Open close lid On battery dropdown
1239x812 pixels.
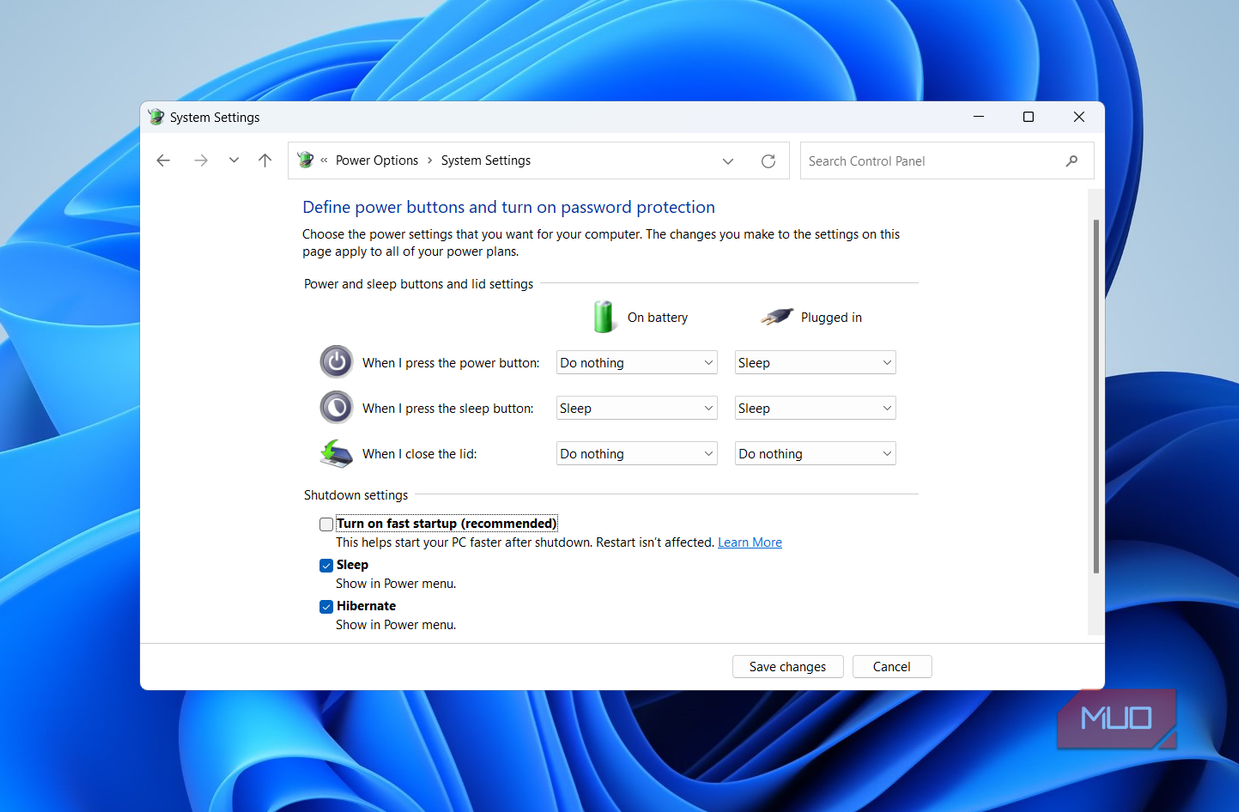[637, 454]
